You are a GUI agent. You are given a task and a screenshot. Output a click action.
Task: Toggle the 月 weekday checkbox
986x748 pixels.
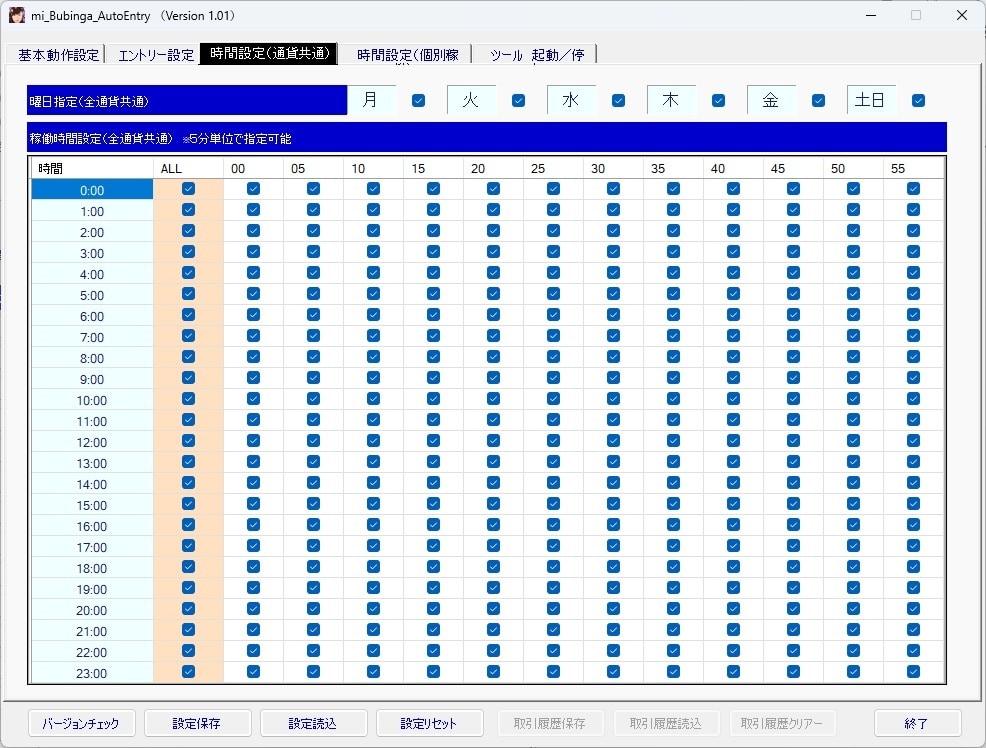pos(418,101)
